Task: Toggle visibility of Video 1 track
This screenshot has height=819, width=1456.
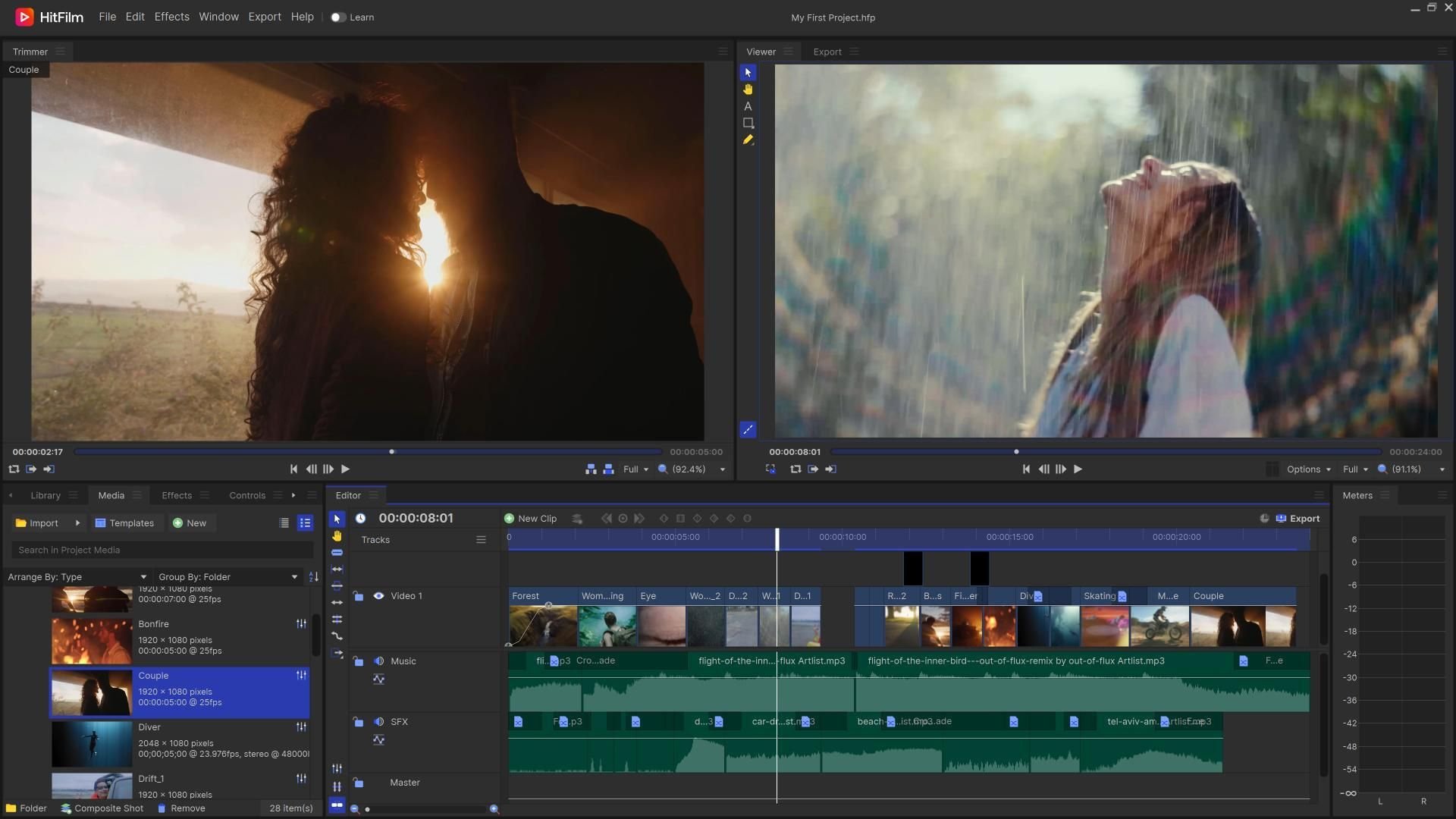Action: pos(379,596)
